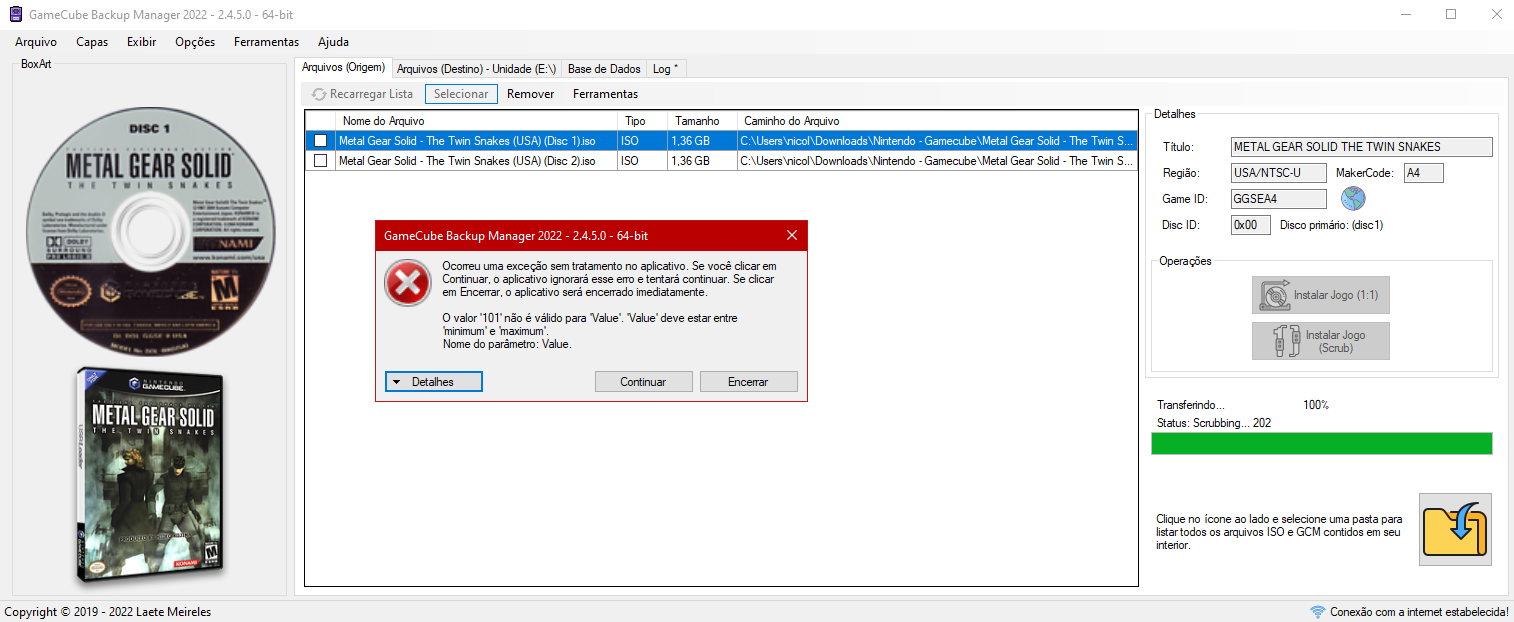Click the green transfer progress bar
This screenshot has width=1514, height=622.
[1321, 443]
